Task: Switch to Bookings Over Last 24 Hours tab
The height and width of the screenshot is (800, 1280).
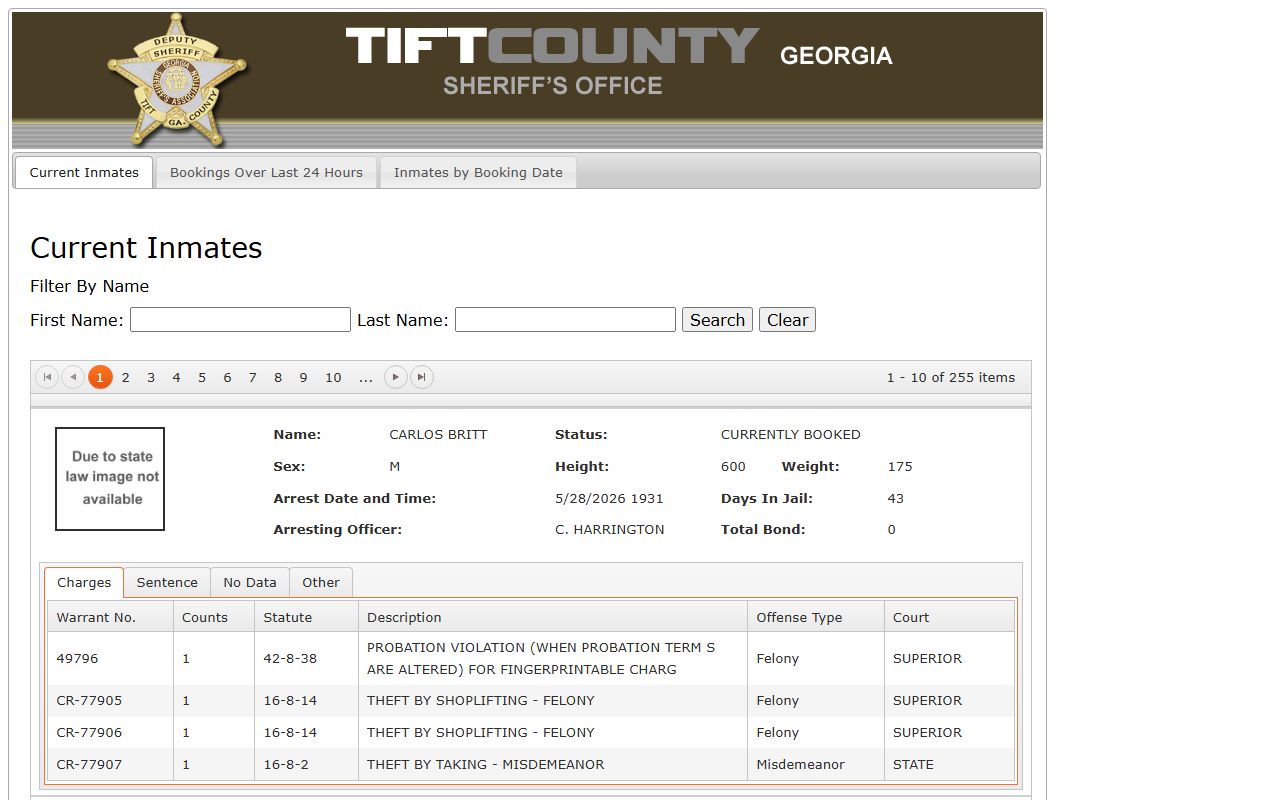Action: (x=266, y=172)
